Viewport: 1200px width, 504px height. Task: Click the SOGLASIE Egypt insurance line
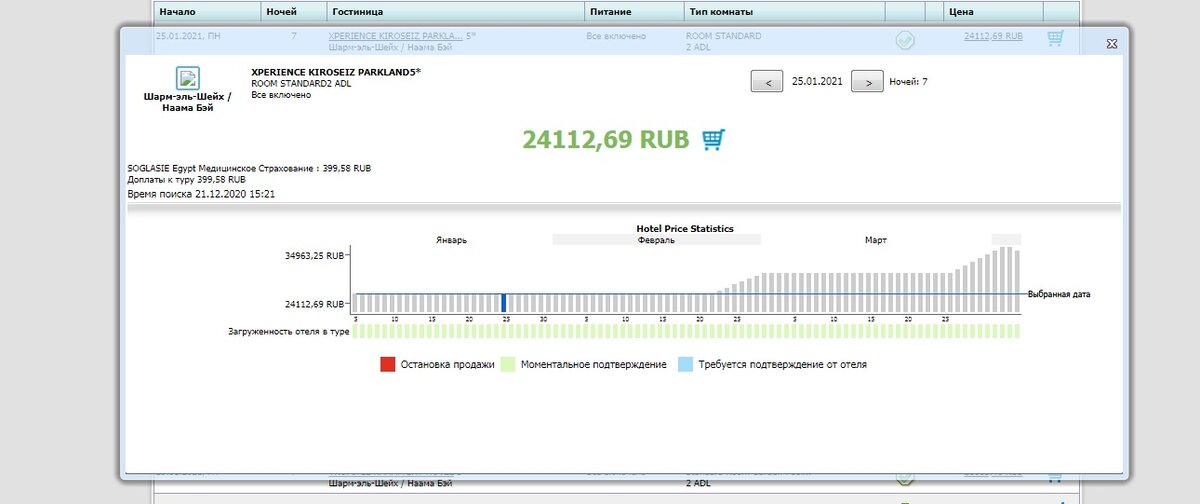tap(250, 169)
